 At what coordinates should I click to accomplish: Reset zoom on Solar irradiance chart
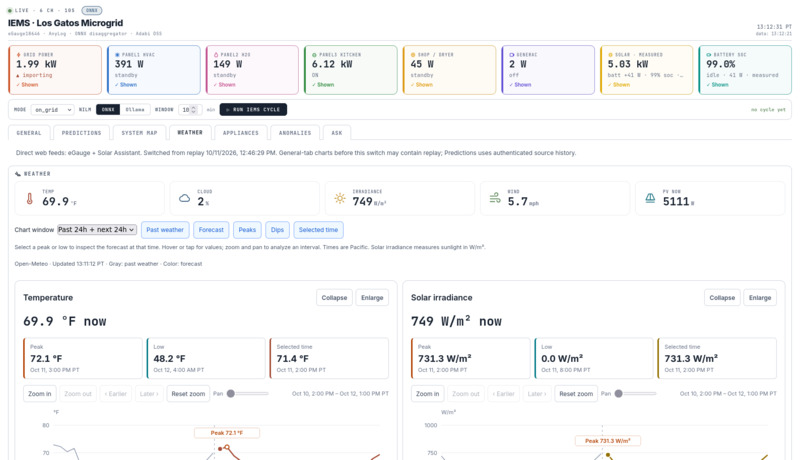pyautogui.click(x=576, y=394)
